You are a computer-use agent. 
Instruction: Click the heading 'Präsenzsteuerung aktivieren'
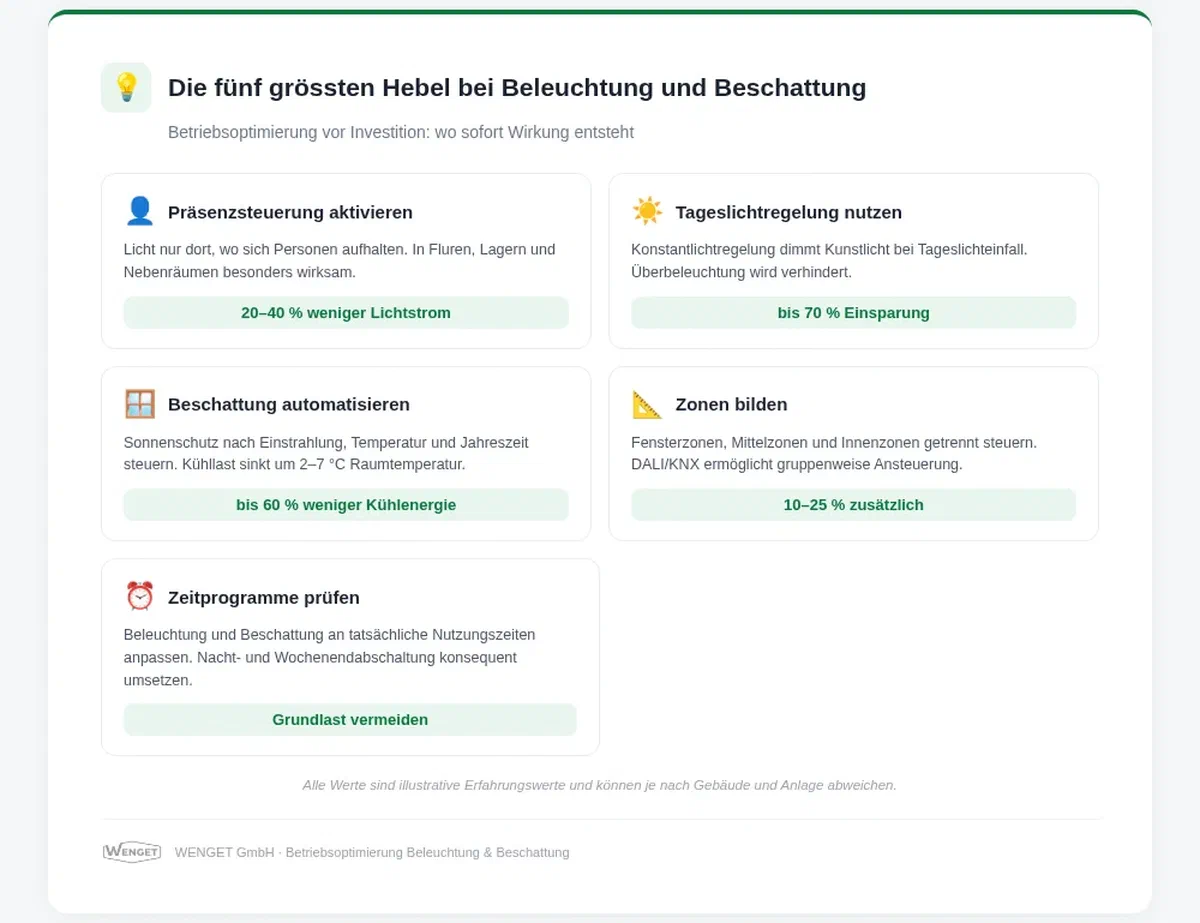click(x=290, y=212)
